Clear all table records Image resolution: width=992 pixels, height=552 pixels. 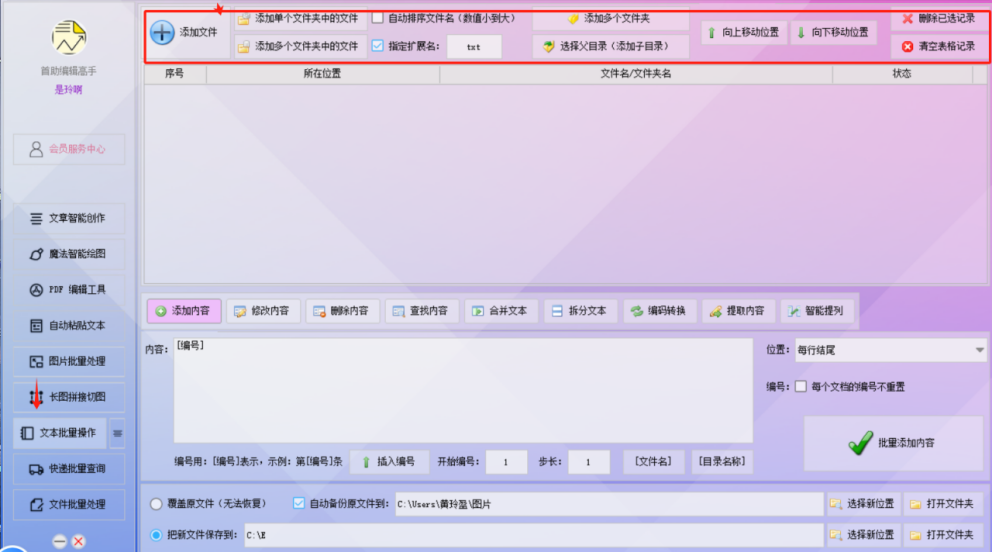click(x=939, y=46)
